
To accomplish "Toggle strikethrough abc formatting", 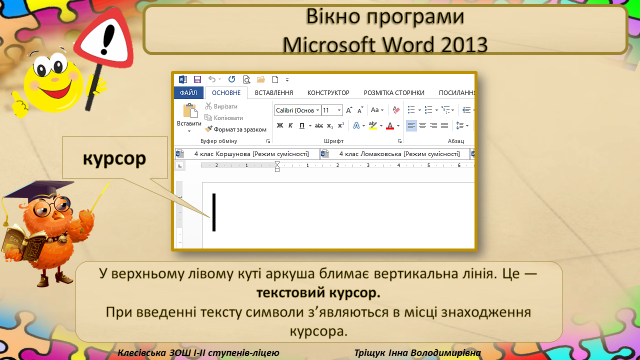I will 319,126.
